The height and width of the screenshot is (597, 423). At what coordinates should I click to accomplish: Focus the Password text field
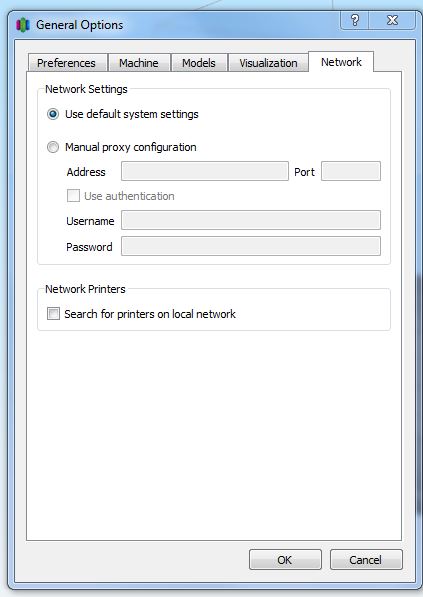pyautogui.click(x=251, y=246)
